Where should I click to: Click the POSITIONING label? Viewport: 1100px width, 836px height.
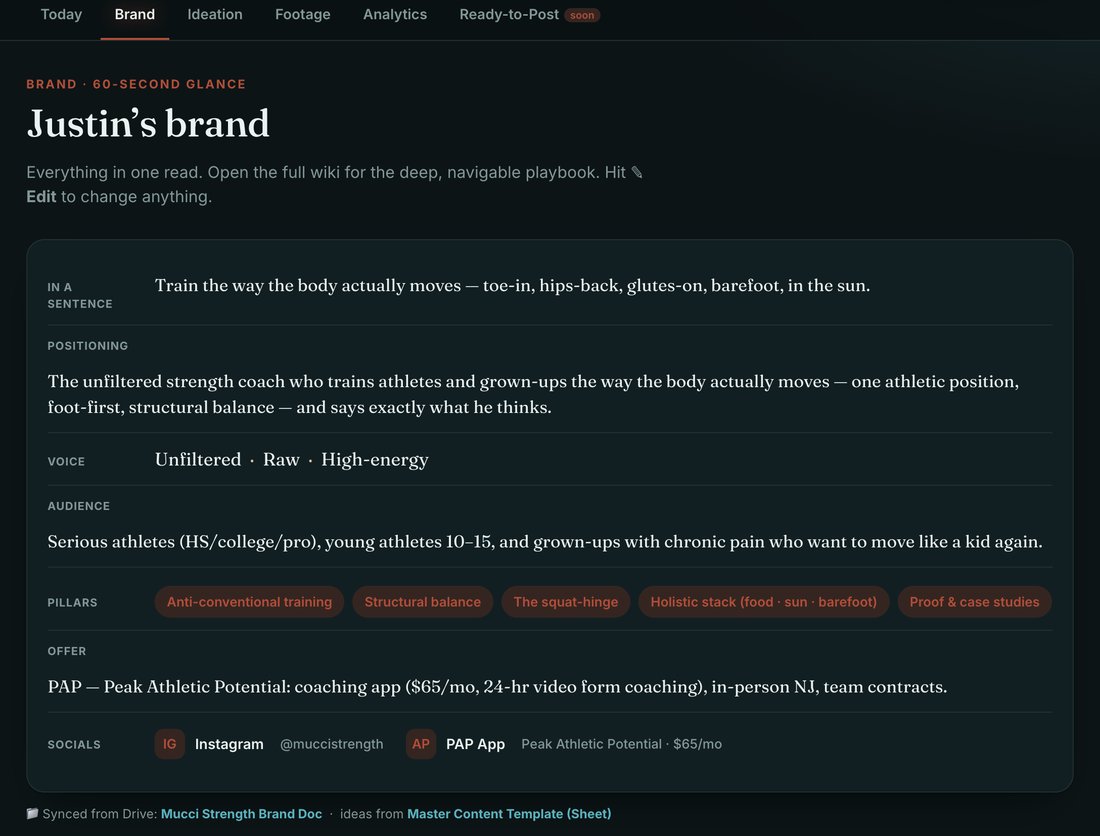88,346
